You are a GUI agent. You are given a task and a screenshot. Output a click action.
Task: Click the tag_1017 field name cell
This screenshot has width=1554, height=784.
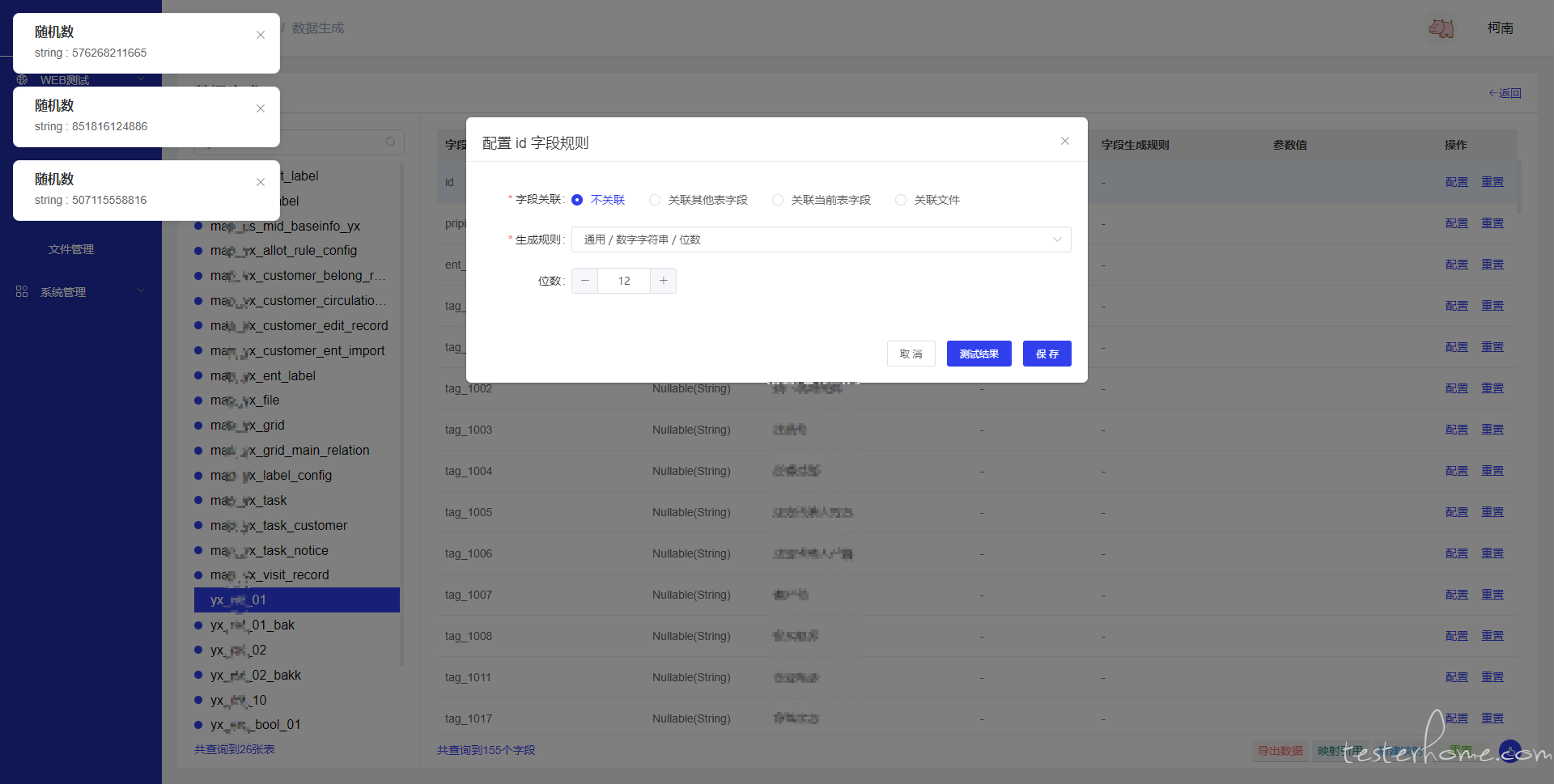tap(469, 718)
